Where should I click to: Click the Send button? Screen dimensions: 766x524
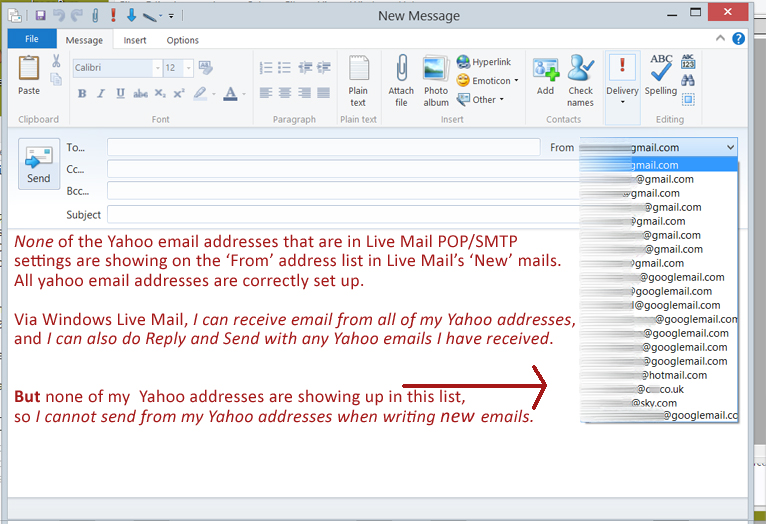(x=39, y=164)
